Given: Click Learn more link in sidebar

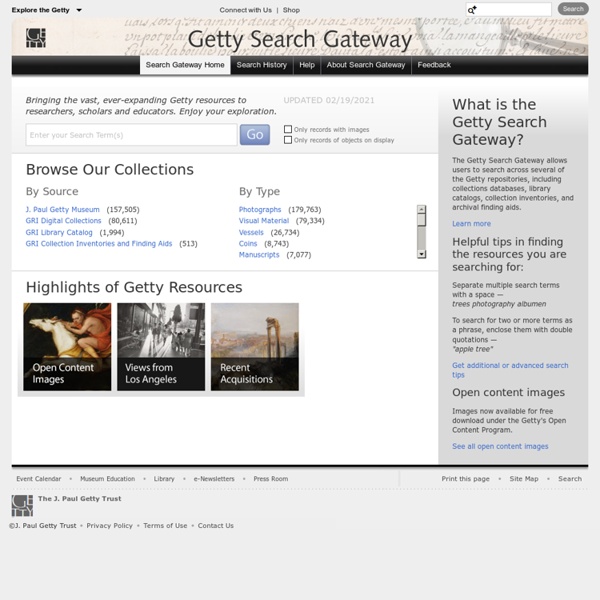Looking at the screenshot, I should (x=471, y=224).
